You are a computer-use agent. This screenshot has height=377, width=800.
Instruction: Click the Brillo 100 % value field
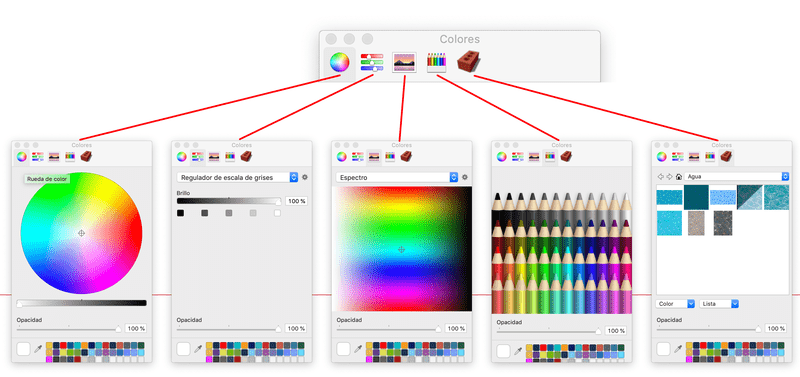[296, 201]
